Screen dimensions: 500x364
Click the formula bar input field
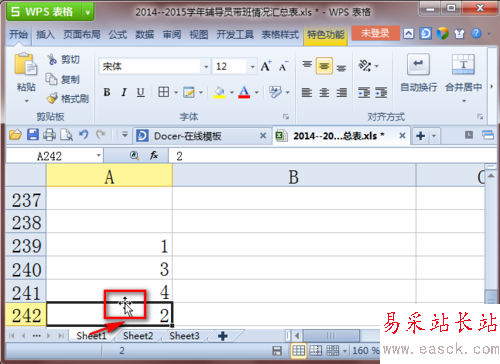(332, 156)
